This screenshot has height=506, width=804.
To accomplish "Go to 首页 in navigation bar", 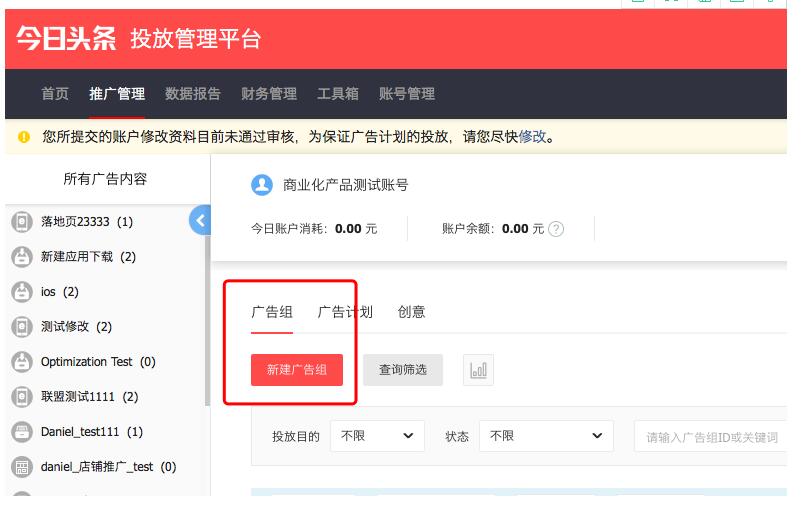I will (55, 94).
